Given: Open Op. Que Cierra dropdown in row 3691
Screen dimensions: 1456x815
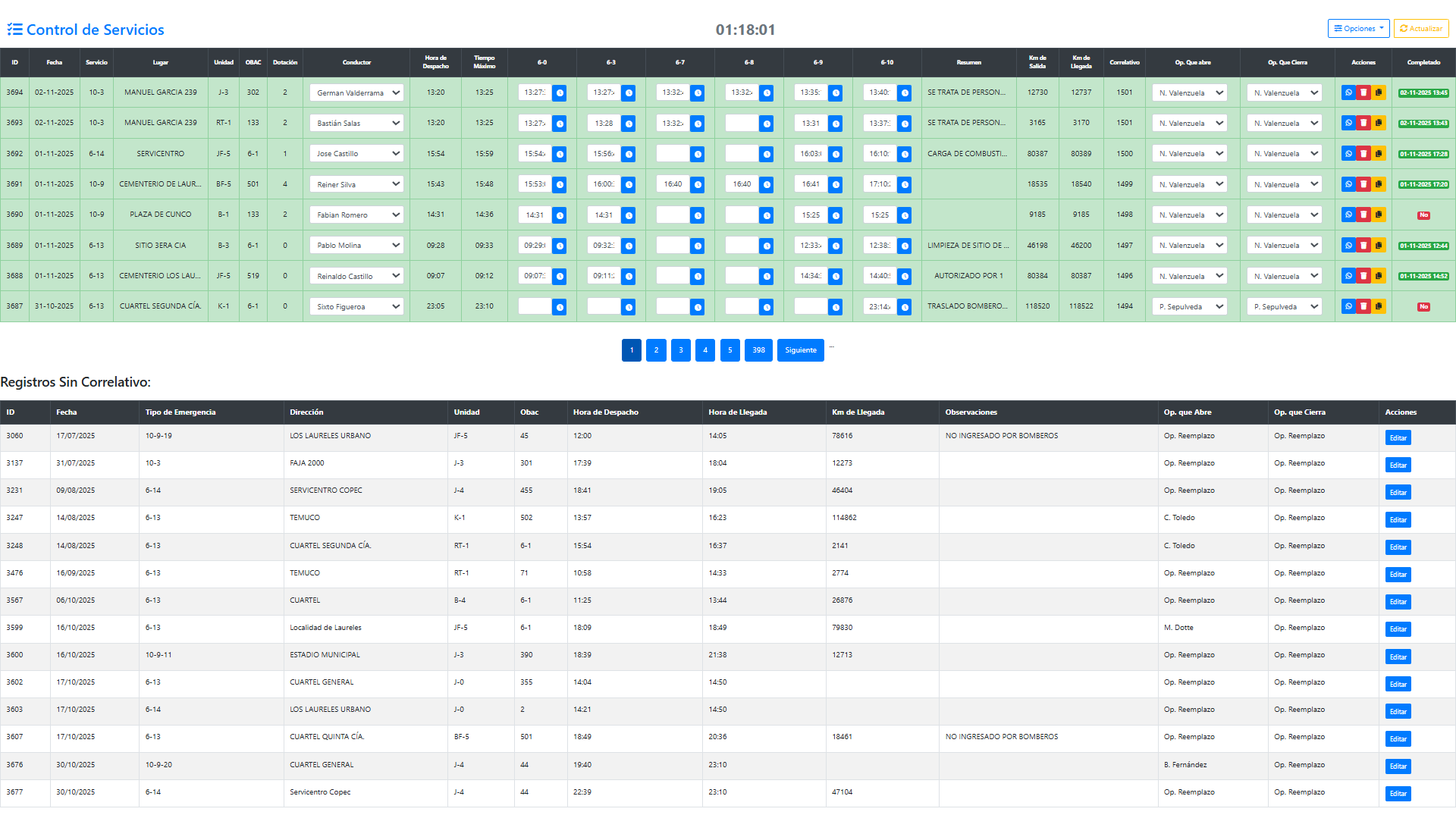Looking at the screenshot, I should point(1285,184).
